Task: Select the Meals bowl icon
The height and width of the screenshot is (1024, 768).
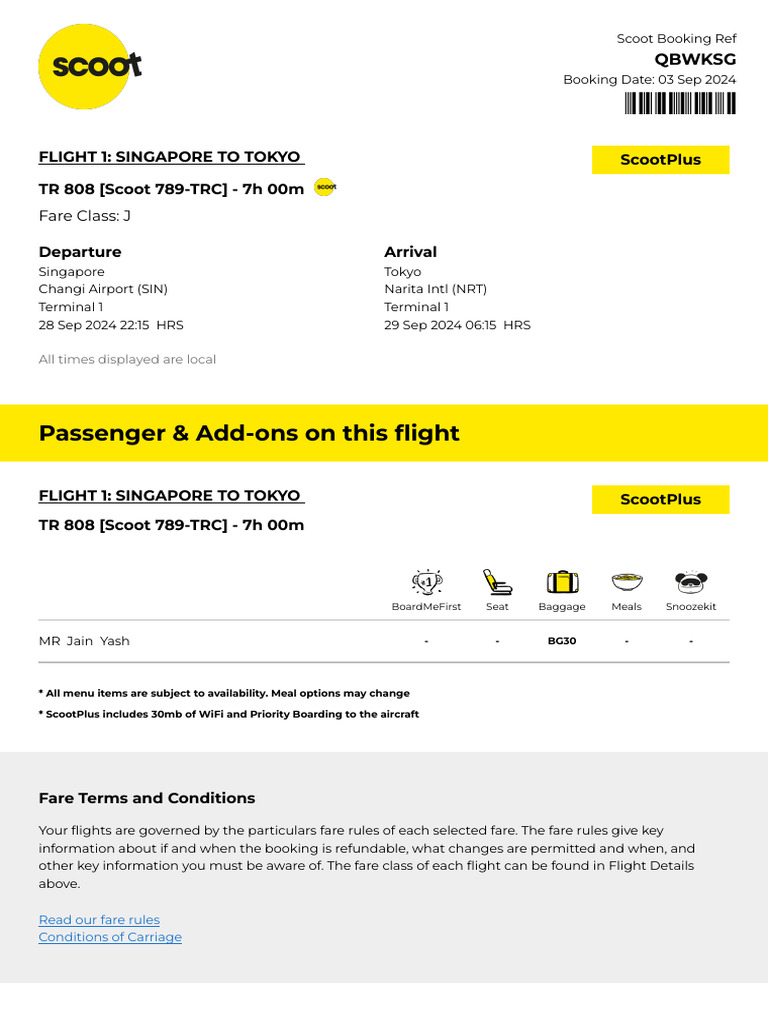Action: click(x=626, y=581)
